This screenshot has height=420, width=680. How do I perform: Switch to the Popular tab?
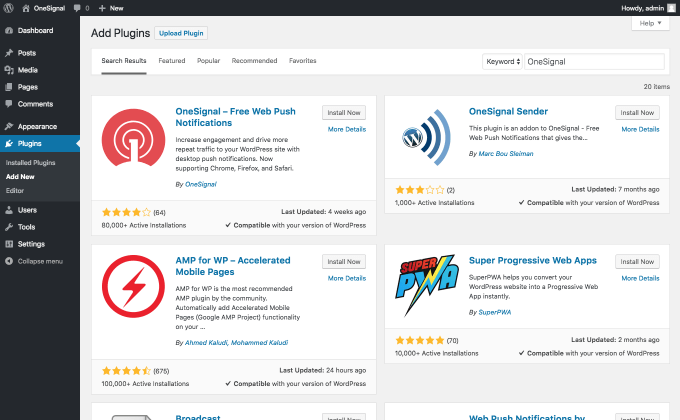click(209, 61)
